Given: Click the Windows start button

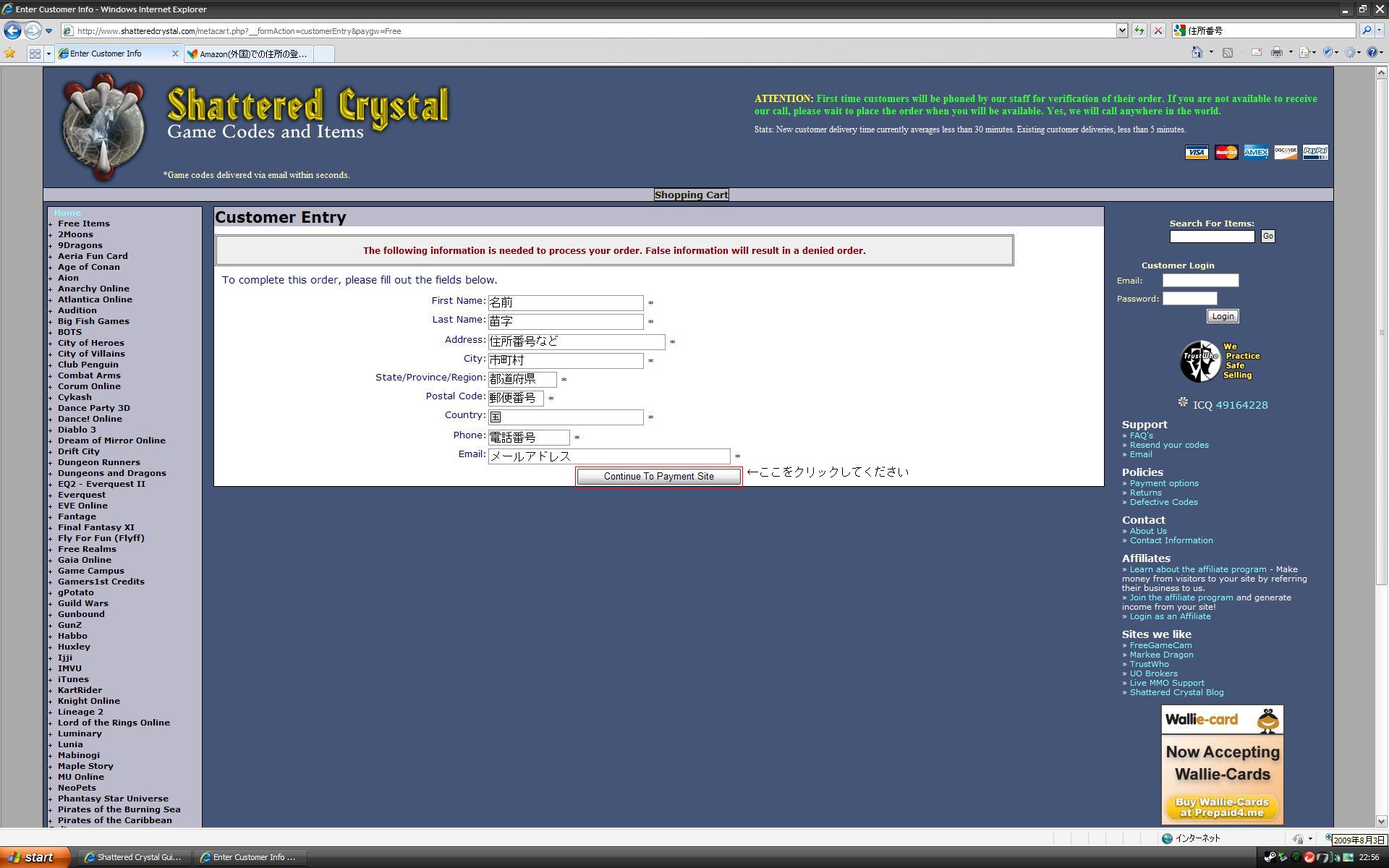Looking at the screenshot, I should coord(35,857).
